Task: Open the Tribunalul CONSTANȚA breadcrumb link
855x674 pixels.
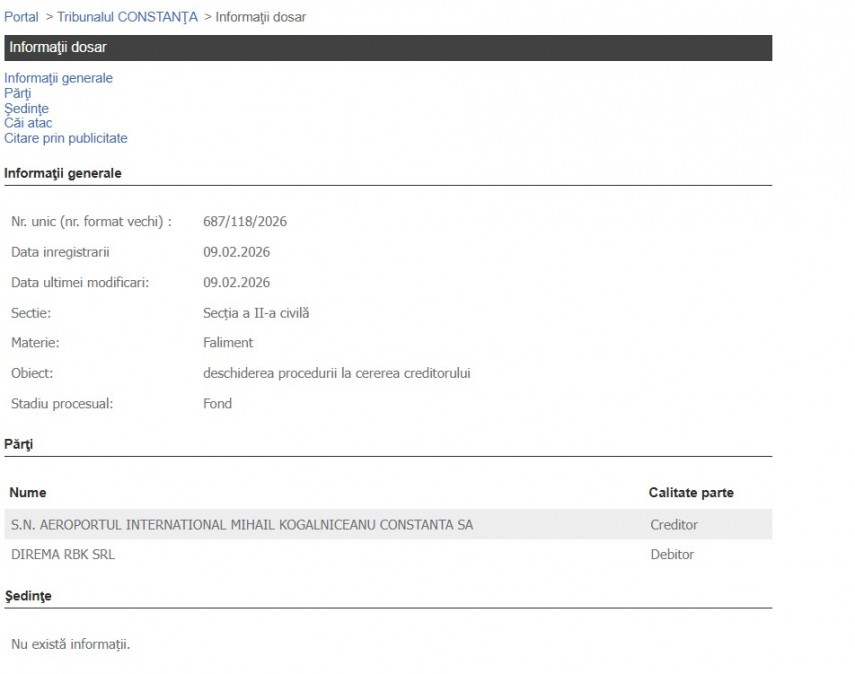Action: coord(127,17)
